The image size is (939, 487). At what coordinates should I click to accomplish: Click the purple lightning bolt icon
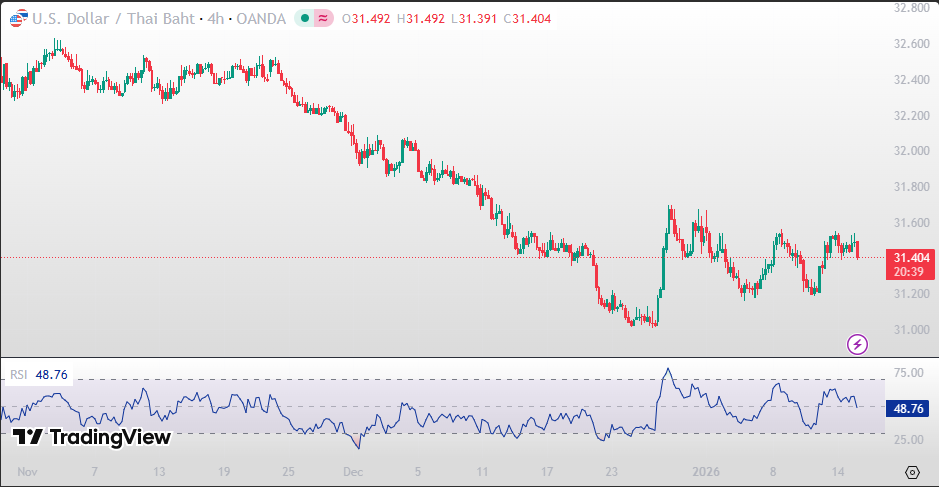[857, 344]
